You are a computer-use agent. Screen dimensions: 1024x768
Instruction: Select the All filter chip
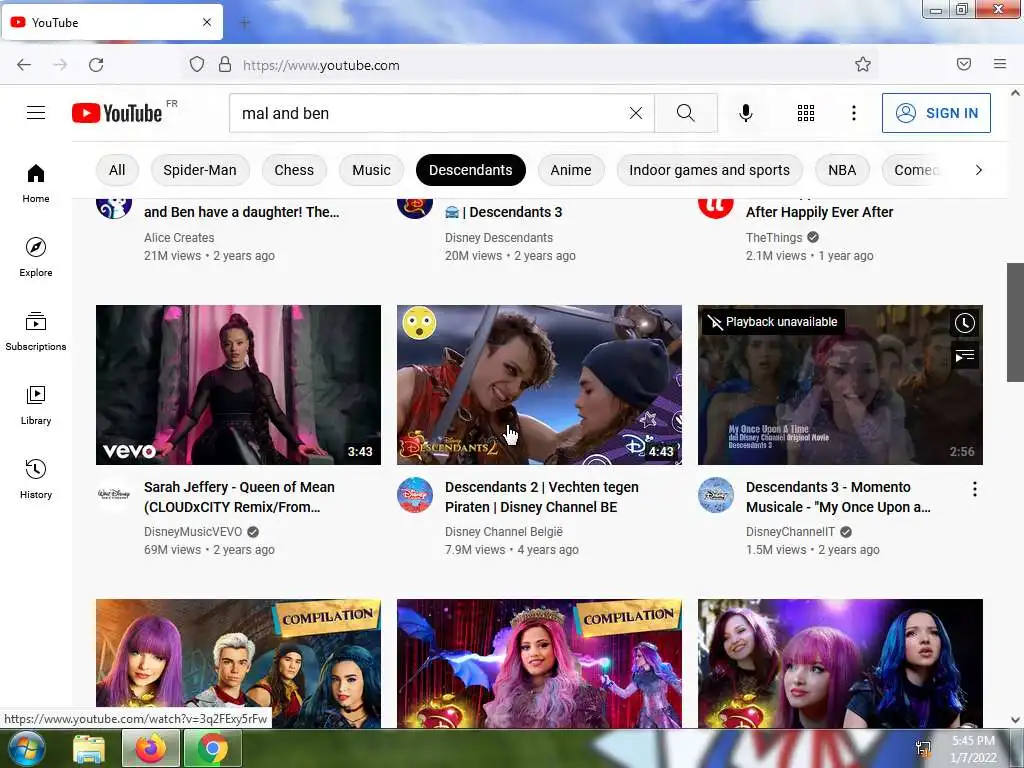tap(117, 170)
